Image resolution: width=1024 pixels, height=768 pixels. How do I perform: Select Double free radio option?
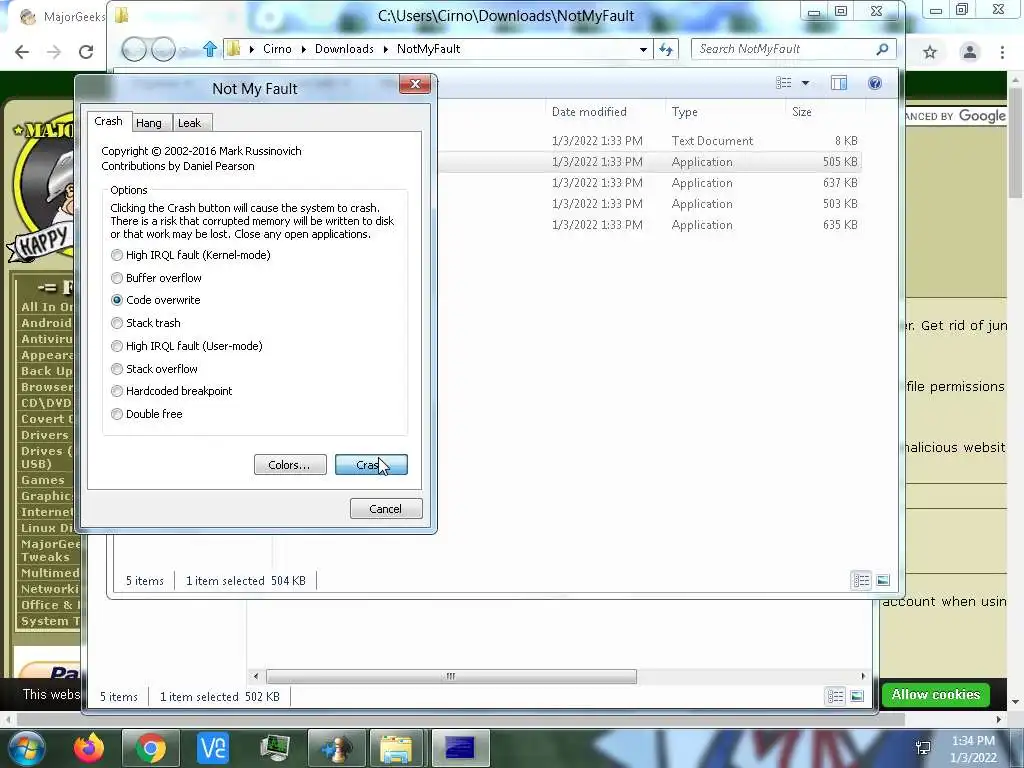[x=147, y=414]
